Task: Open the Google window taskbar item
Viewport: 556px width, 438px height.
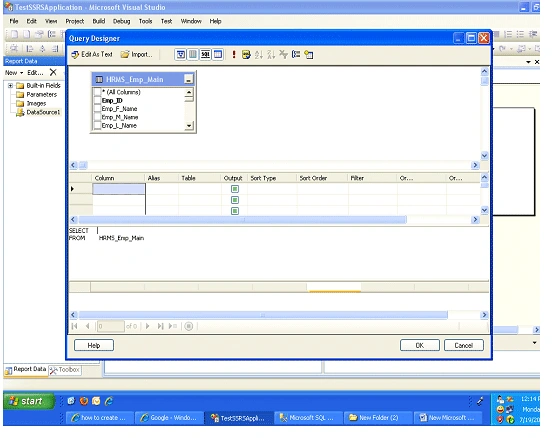Action: coord(169,418)
